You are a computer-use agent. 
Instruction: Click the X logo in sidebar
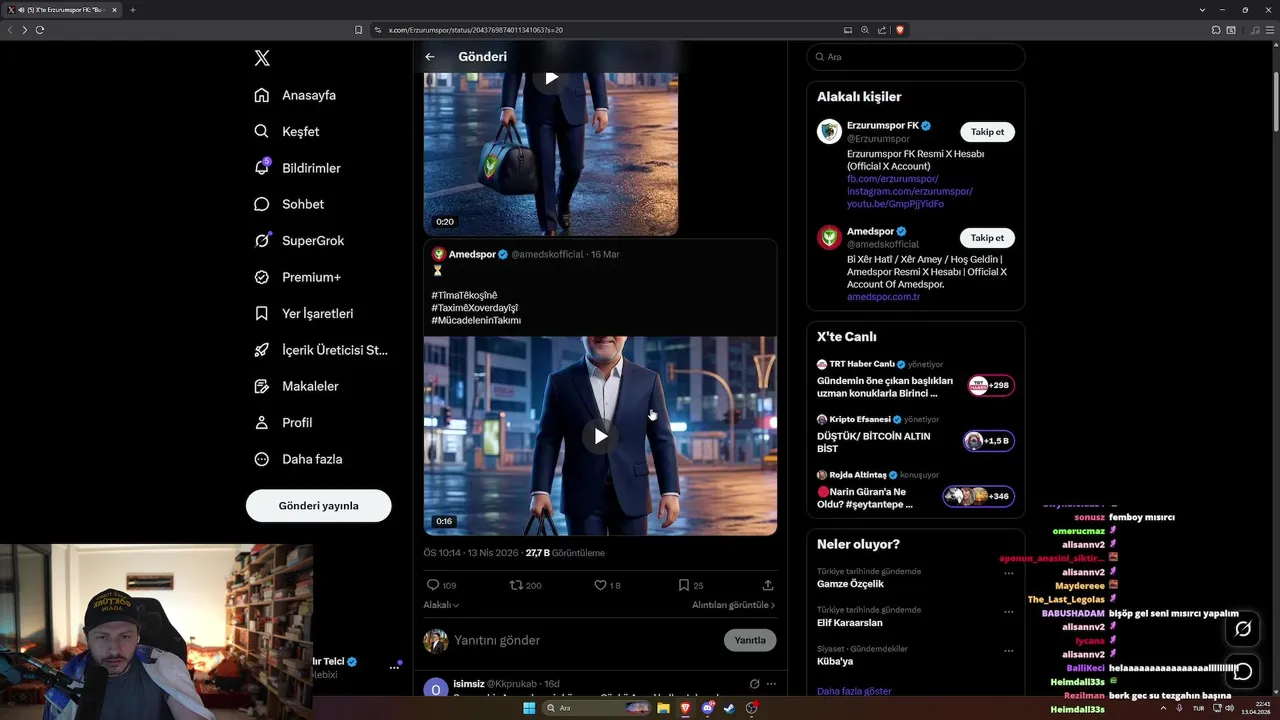point(262,58)
